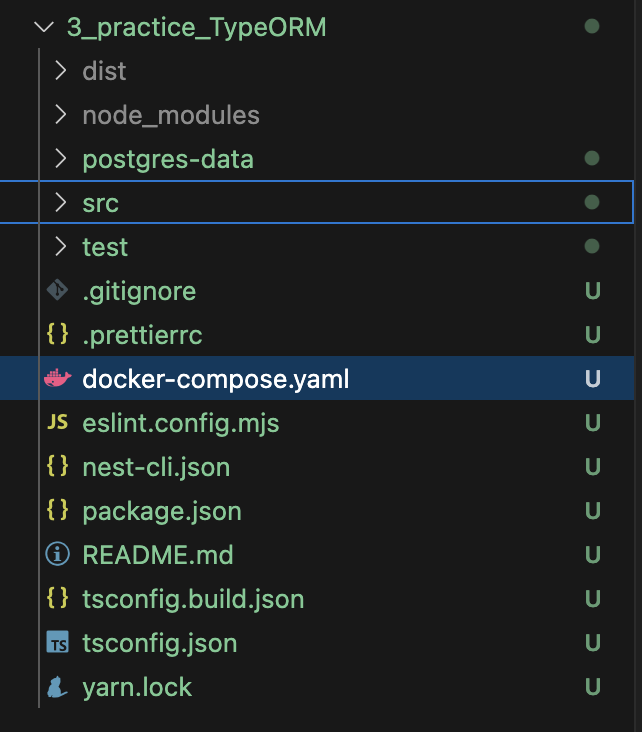
Task: Collapse the 3_practice_TypeORM root folder
Action: pyautogui.click(x=42, y=27)
